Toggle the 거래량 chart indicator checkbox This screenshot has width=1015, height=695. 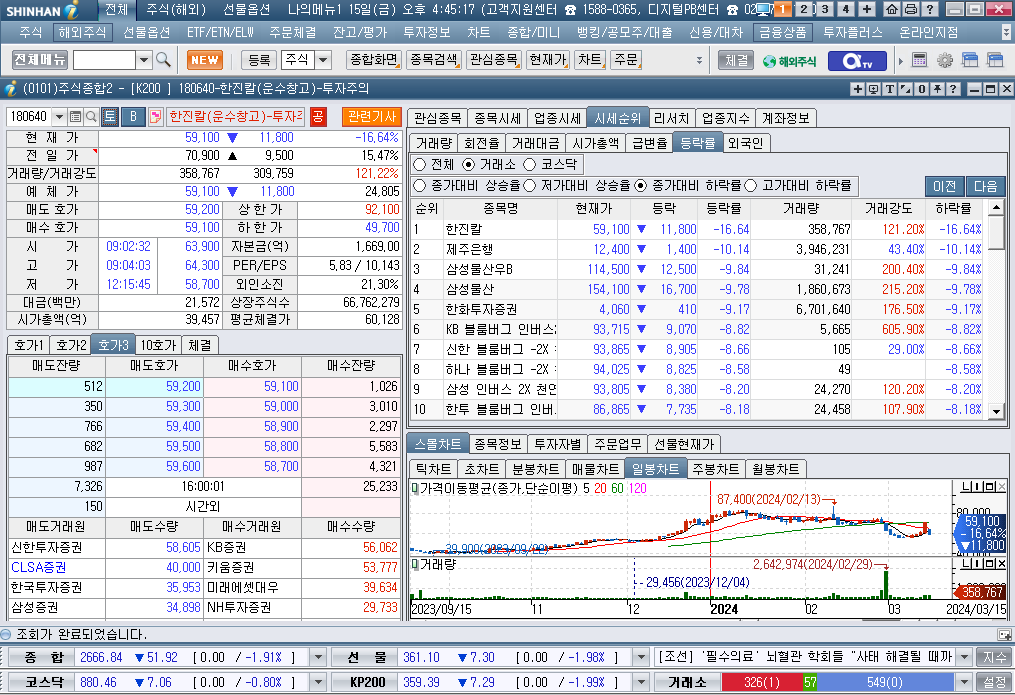pyautogui.click(x=415, y=564)
